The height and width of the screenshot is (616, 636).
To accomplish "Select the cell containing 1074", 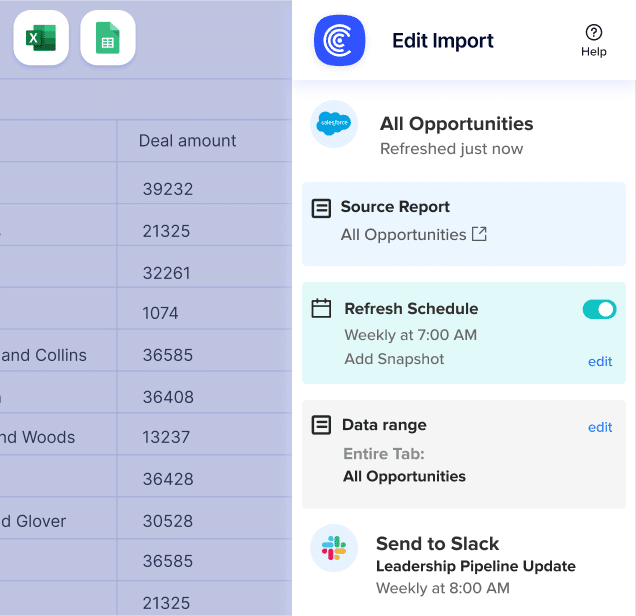I will click(204, 309).
